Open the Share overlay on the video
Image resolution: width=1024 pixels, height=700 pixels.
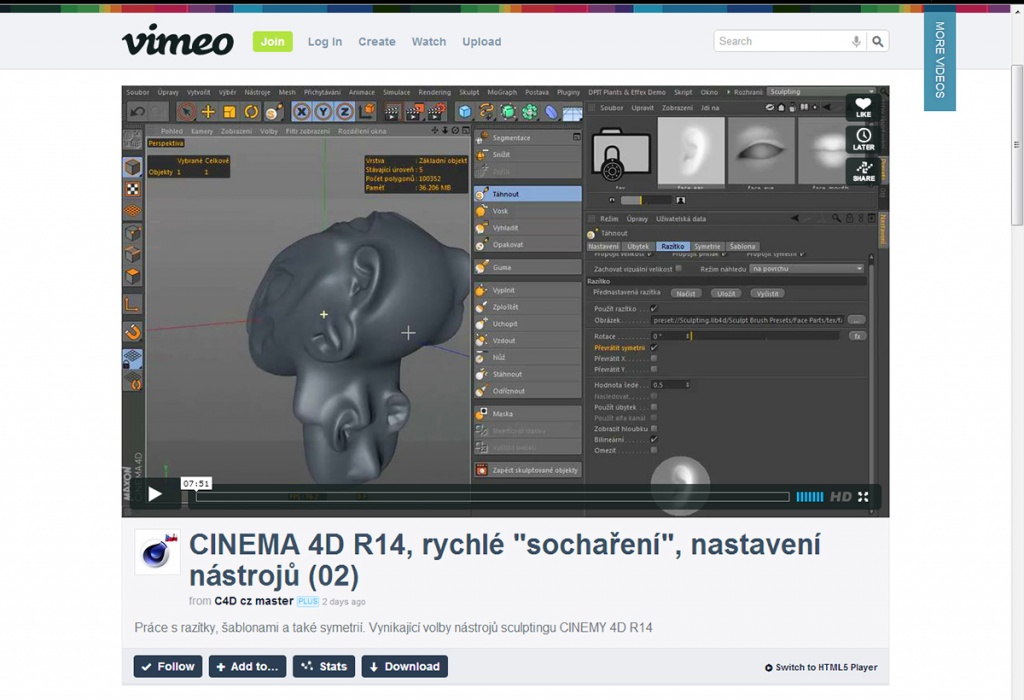click(863, 171)
